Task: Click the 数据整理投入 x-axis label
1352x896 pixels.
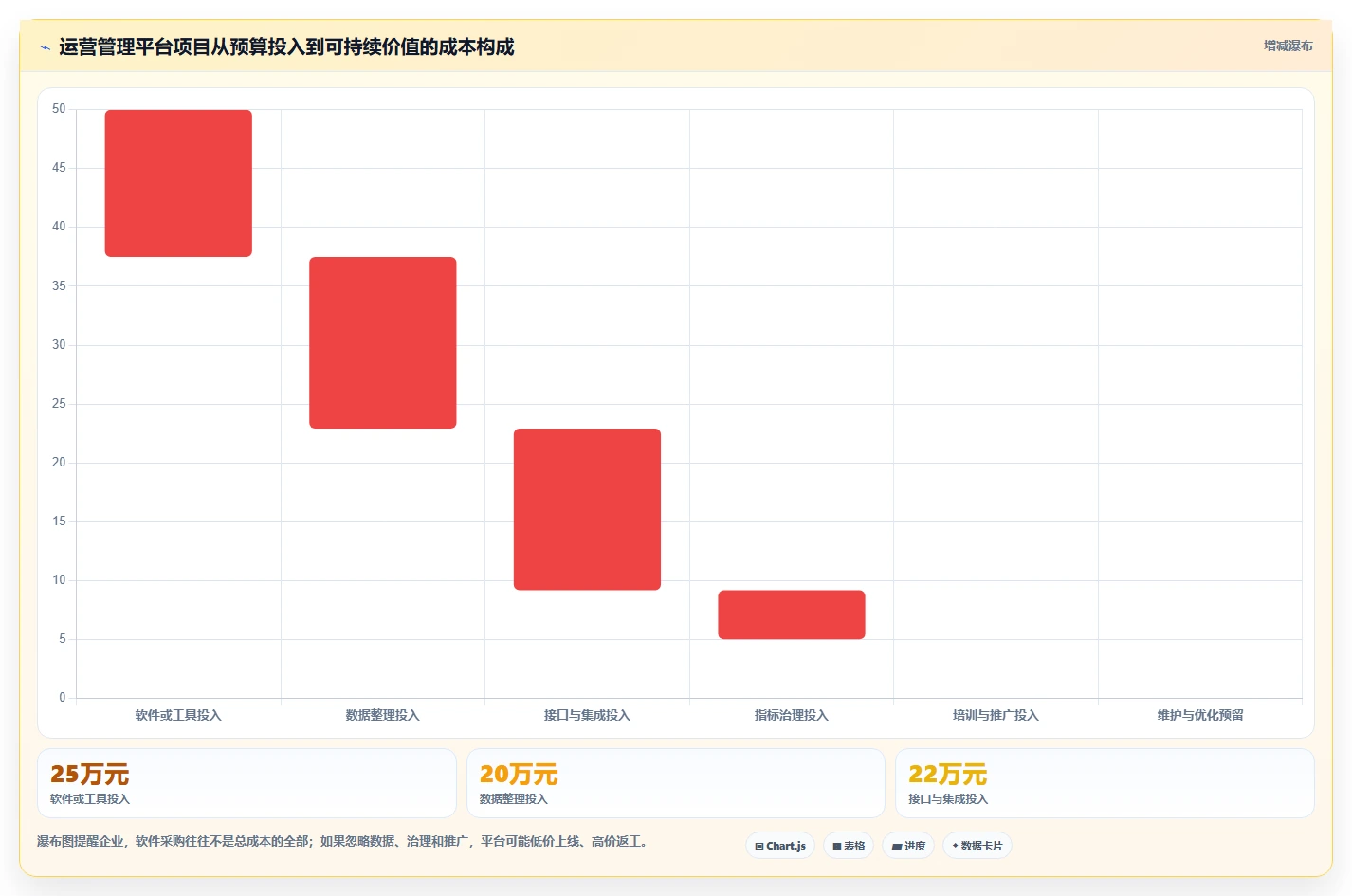Action: coord(383,715)
